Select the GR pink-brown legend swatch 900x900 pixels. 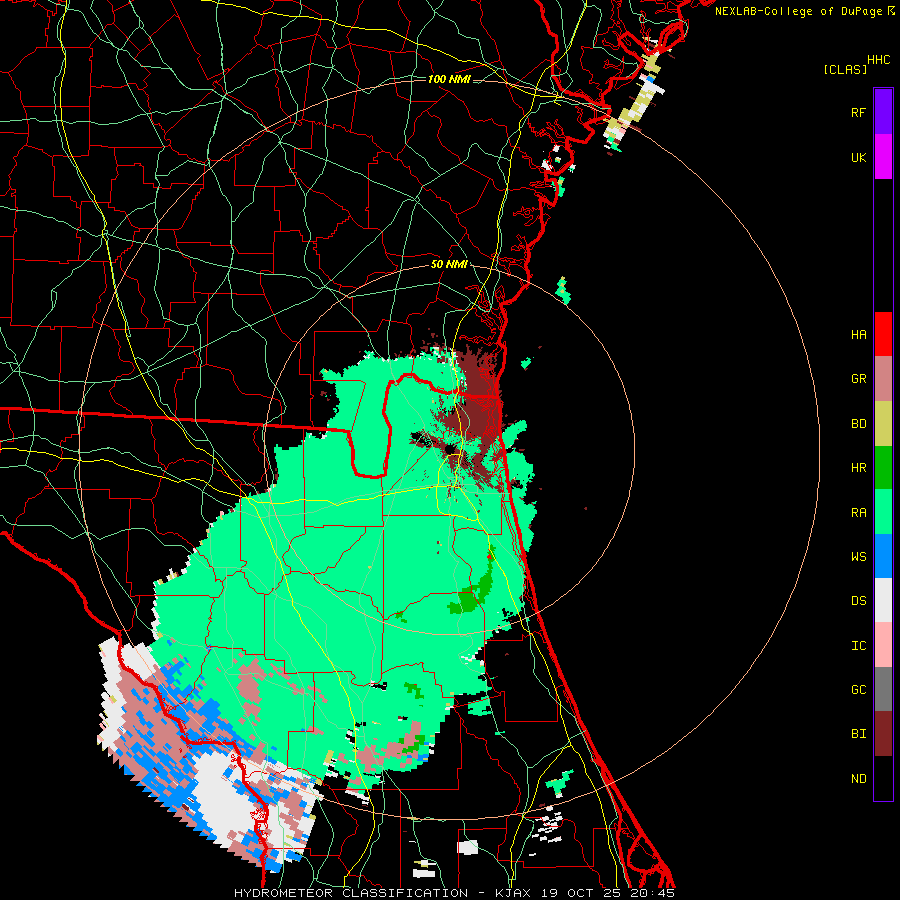[x=883, y=379]
